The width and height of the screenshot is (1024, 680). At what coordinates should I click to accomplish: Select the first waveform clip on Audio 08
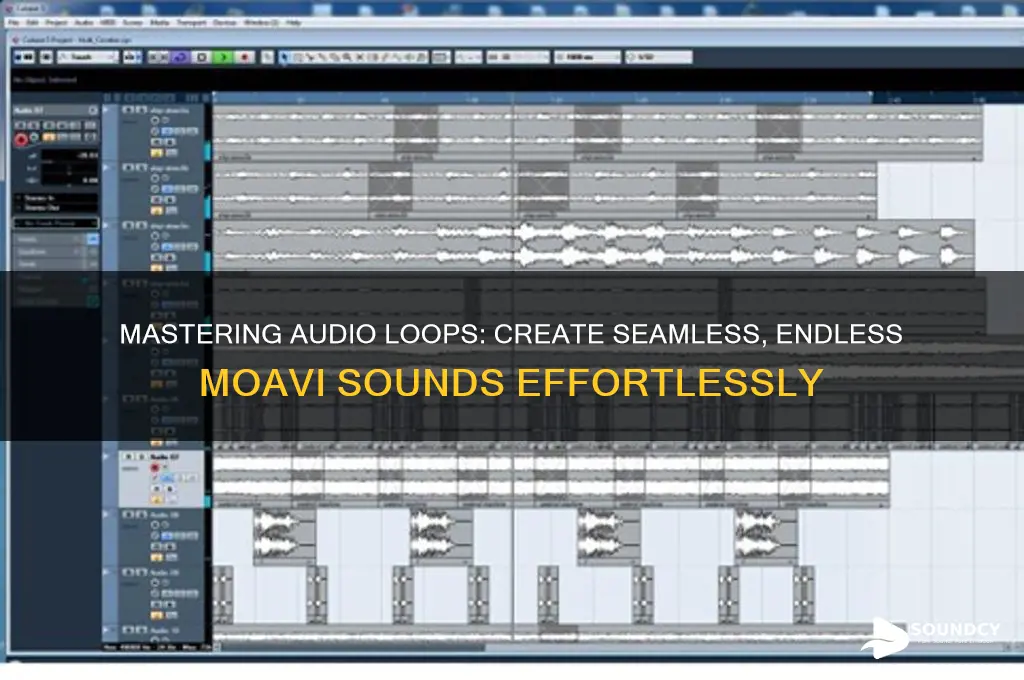coord(285,537)
